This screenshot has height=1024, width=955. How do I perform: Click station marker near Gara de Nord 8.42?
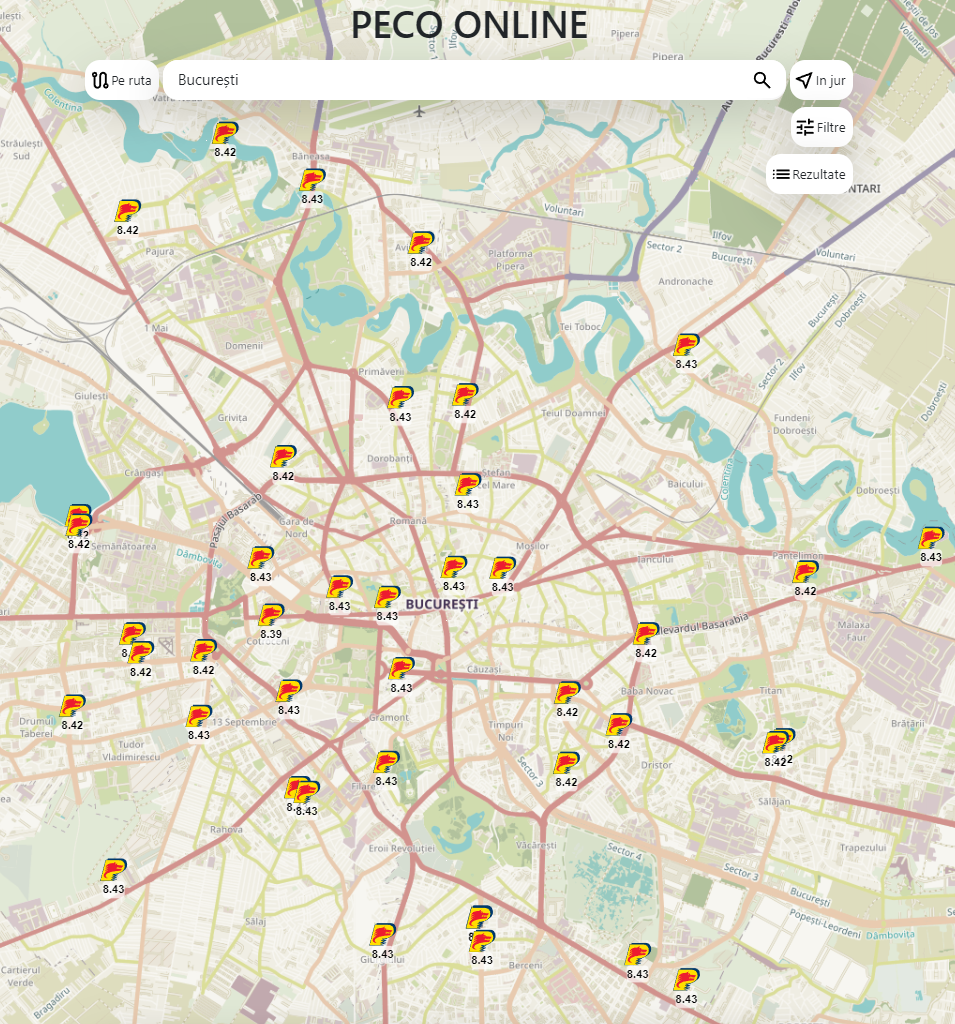coord(283,458)
